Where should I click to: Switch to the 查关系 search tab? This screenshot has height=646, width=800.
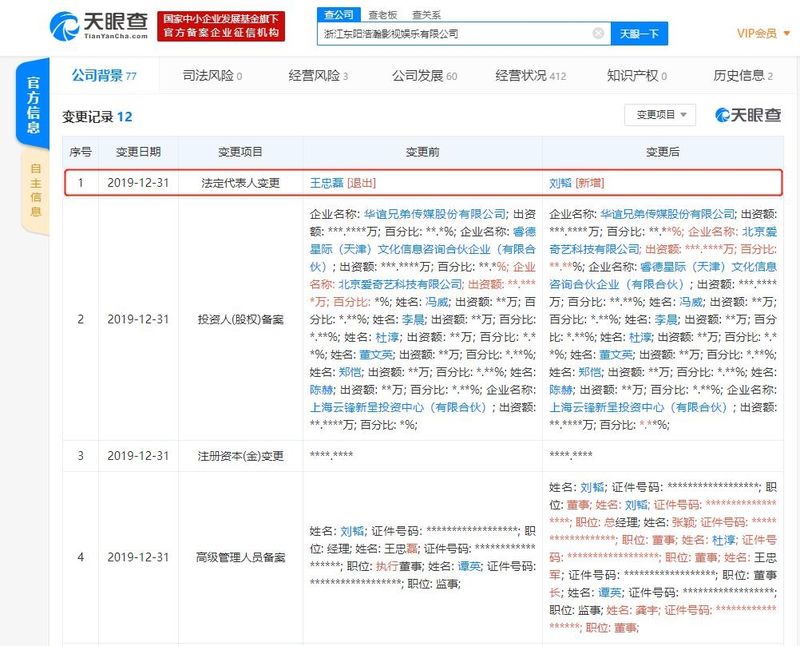(x=426, y=15)
